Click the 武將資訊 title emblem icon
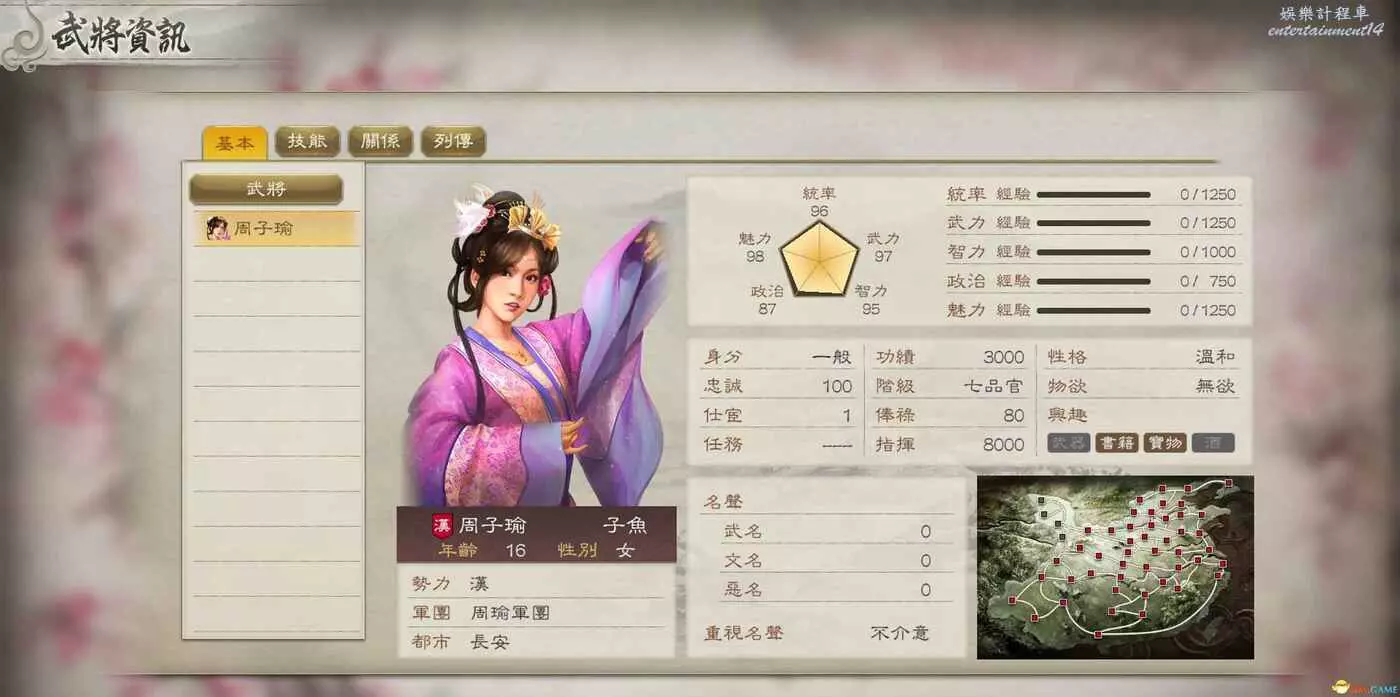 click(22, 36)
